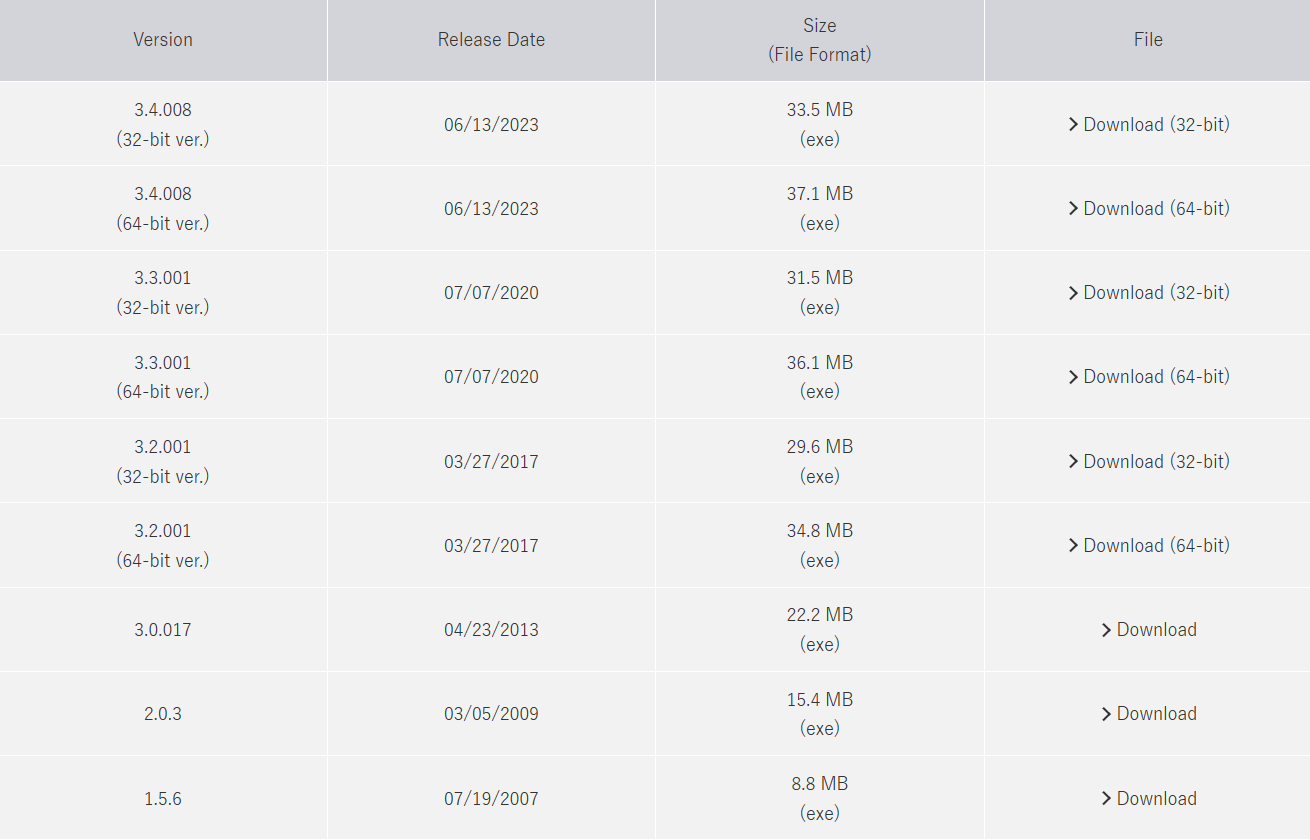The width and height of the screenshot is (1310, 840).
Task: Download version 3.2.001 32-bit installer
Action: click(1156, 462)
